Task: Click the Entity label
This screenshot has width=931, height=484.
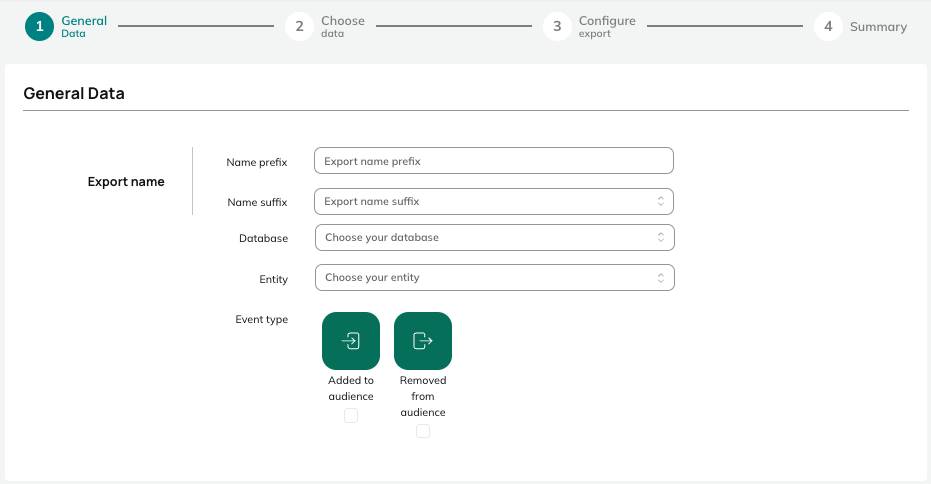Action: click(273, 279)
